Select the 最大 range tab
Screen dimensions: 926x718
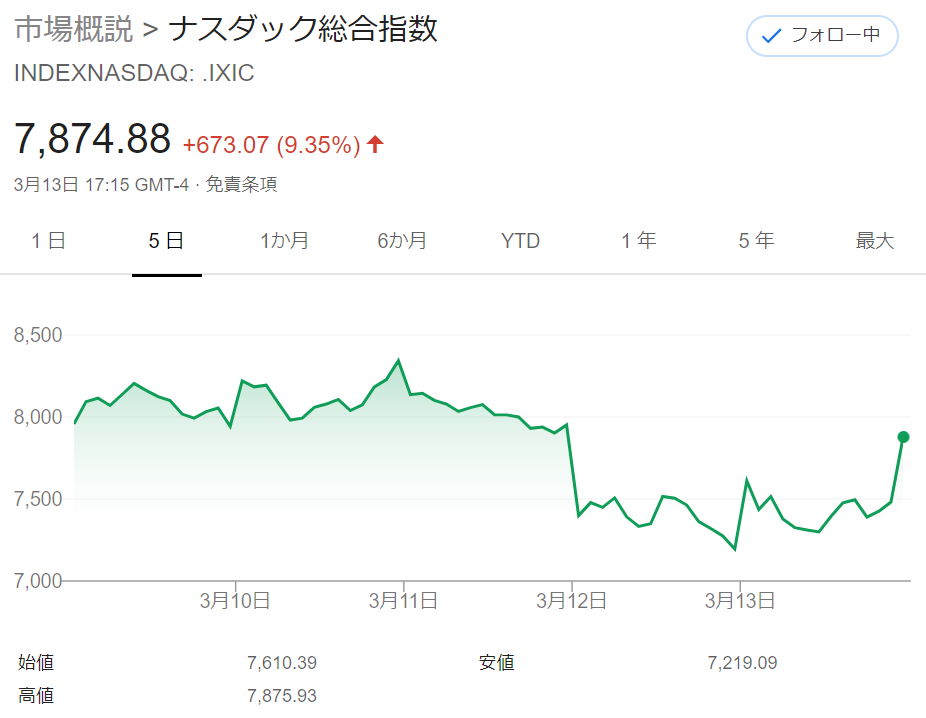(x=875, y=241)
